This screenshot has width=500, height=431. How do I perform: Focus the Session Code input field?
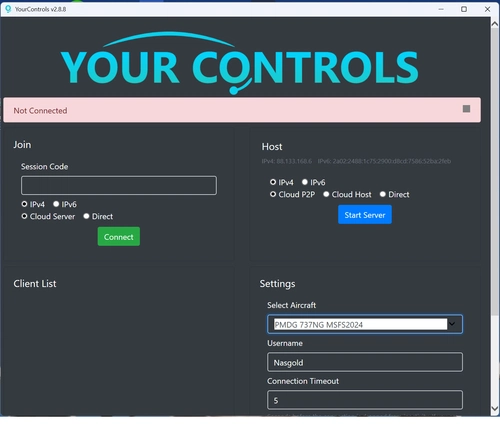click(119, 185)
